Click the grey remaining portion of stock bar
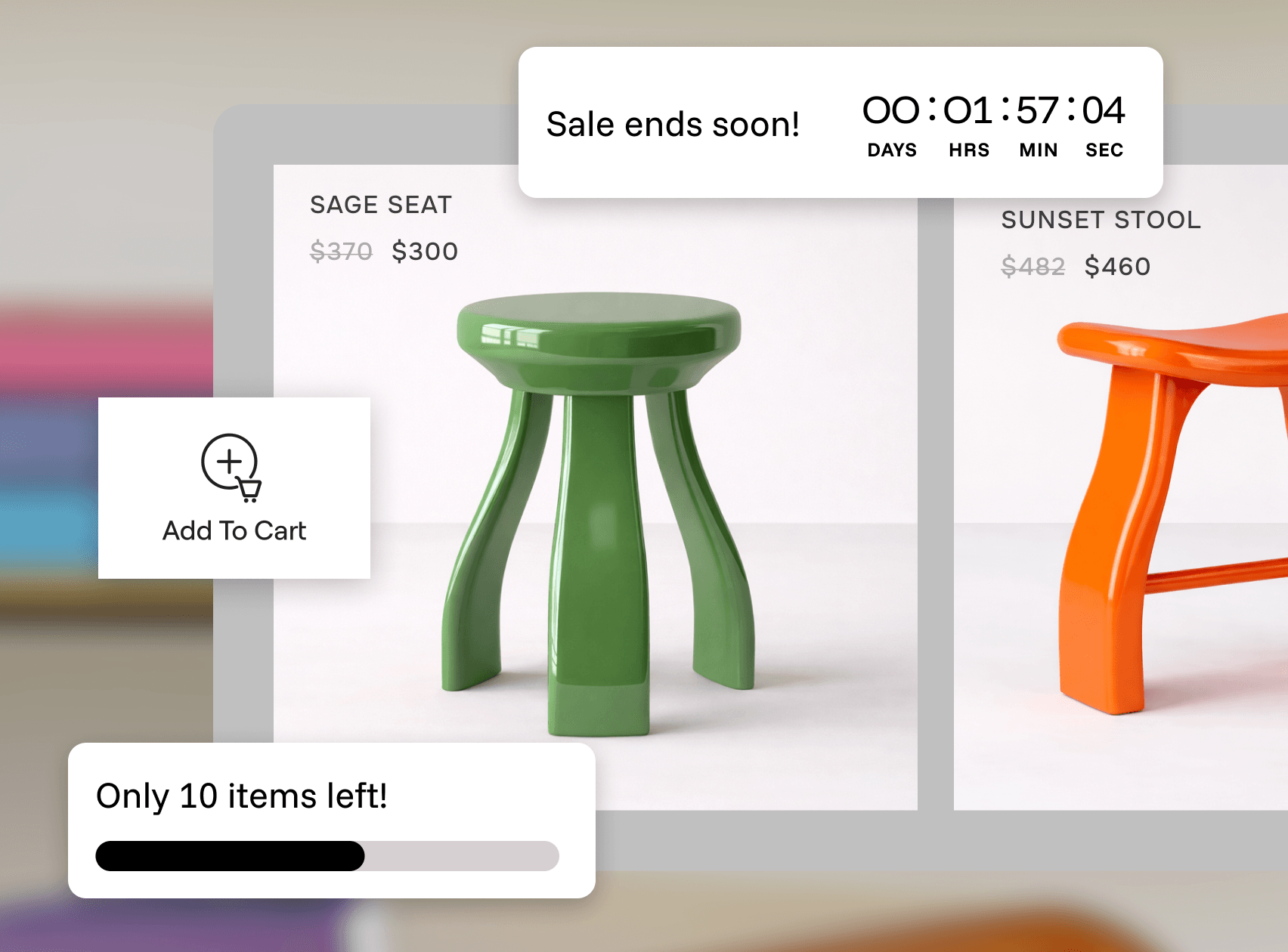Screen dimensions: 1288x952 [462, 856]
